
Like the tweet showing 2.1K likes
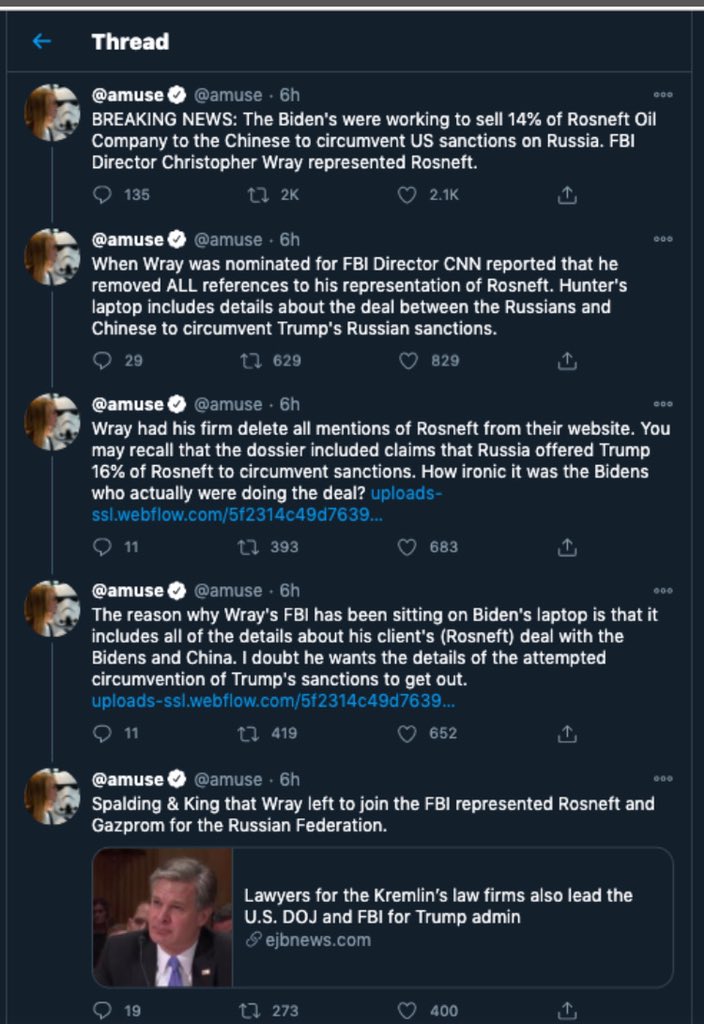pos(407,195)
